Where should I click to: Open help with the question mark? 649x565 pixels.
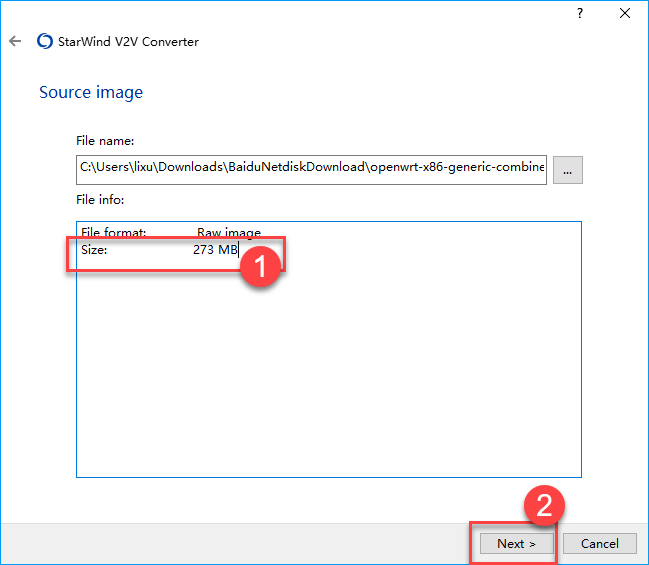580,14
